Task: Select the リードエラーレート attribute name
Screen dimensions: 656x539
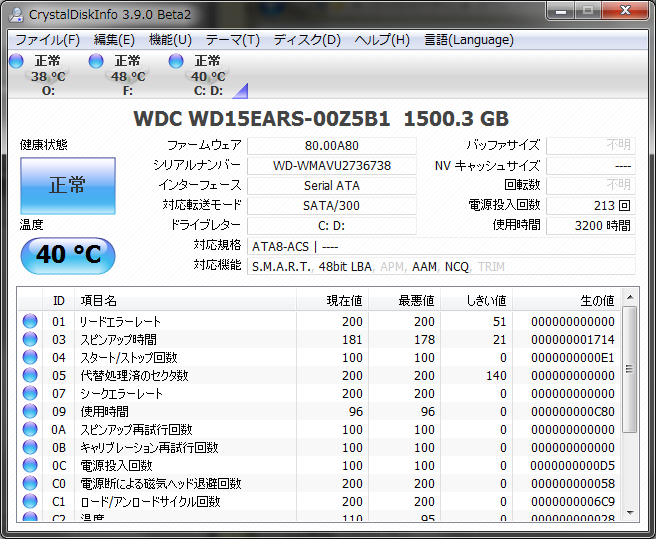Action: [x=120, y=321]
